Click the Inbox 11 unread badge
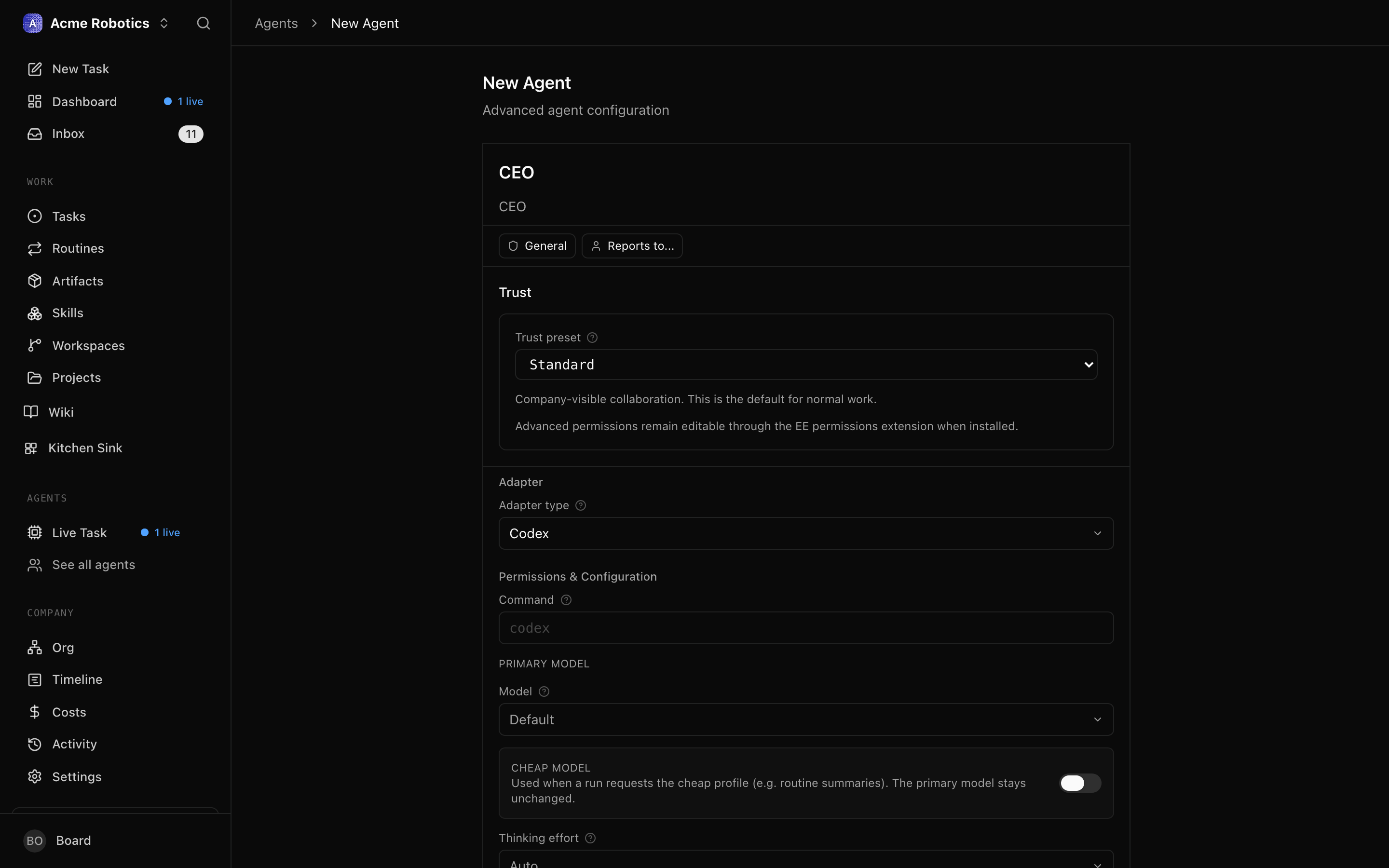The height and width of the screenshot is (868, 1389). (x=191, y=134)
